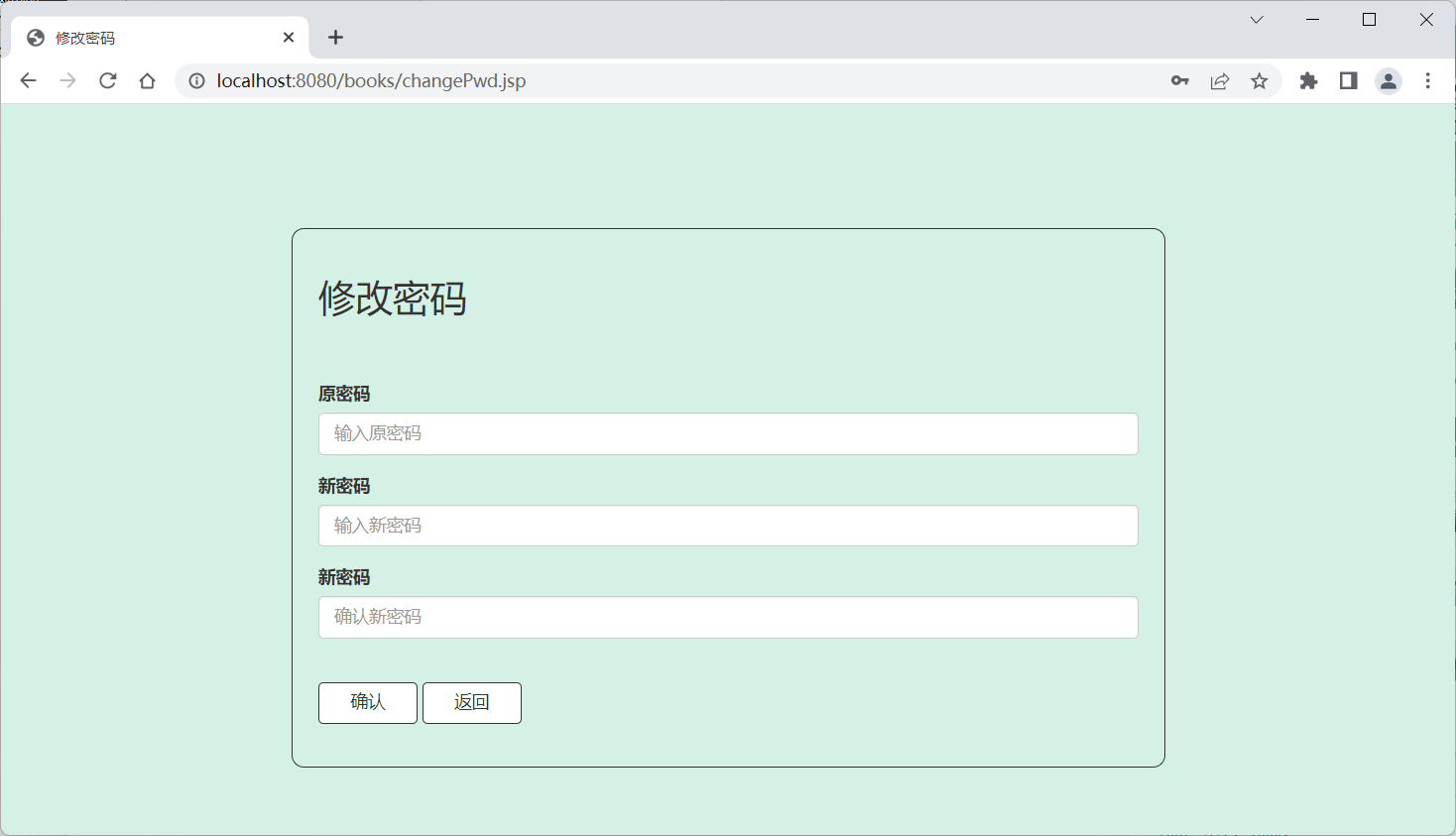The width and height of the screenshot is (1456, 836).
Task: Expand the tab search chevron
Action: pos(1257,20)
